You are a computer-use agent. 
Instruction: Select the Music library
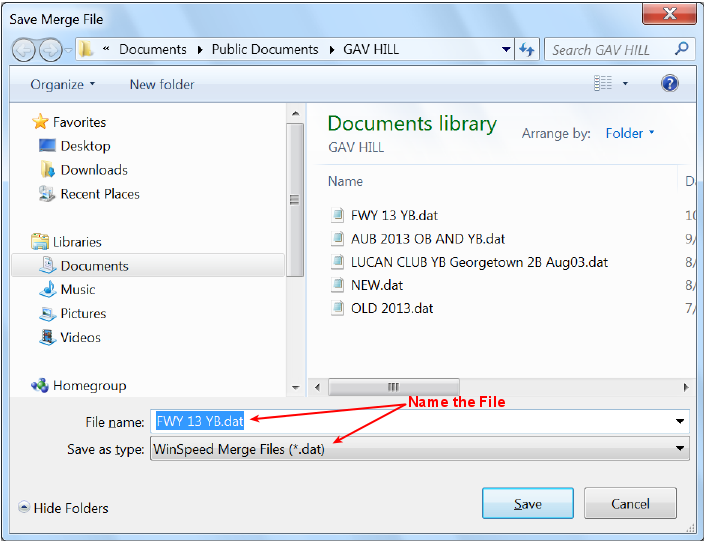point(77,289)
